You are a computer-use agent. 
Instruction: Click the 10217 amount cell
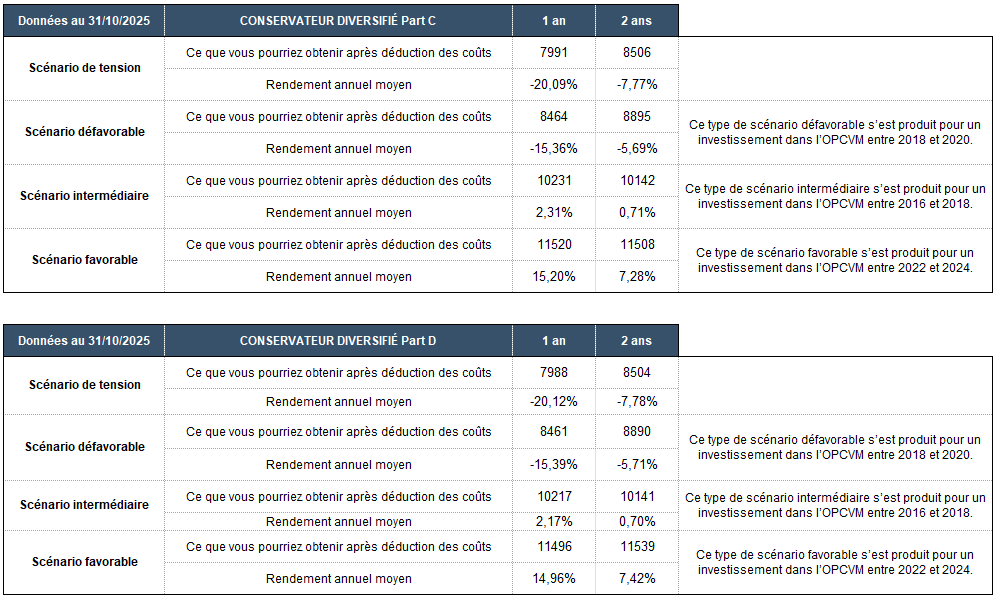tap(553, 496)
